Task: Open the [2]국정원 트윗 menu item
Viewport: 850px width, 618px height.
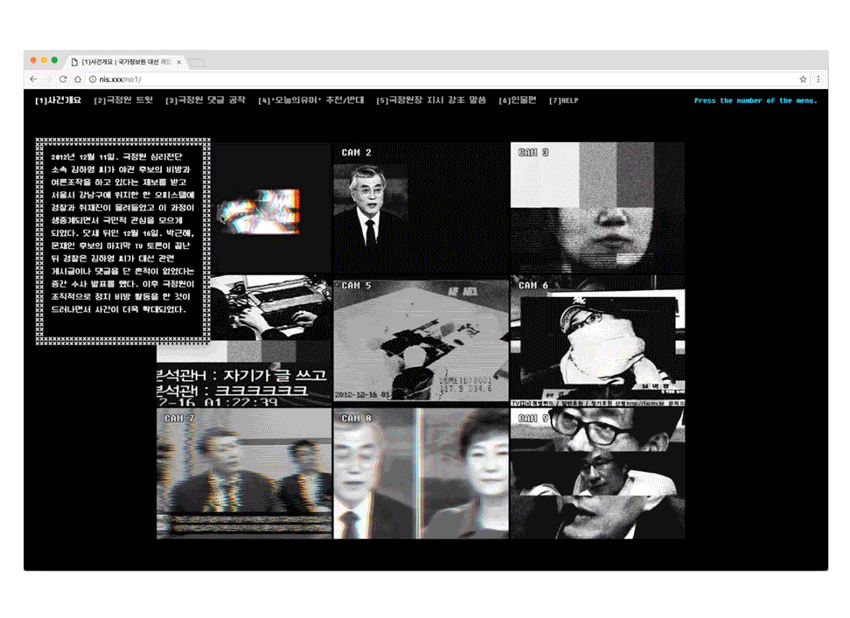Action: 123,100
